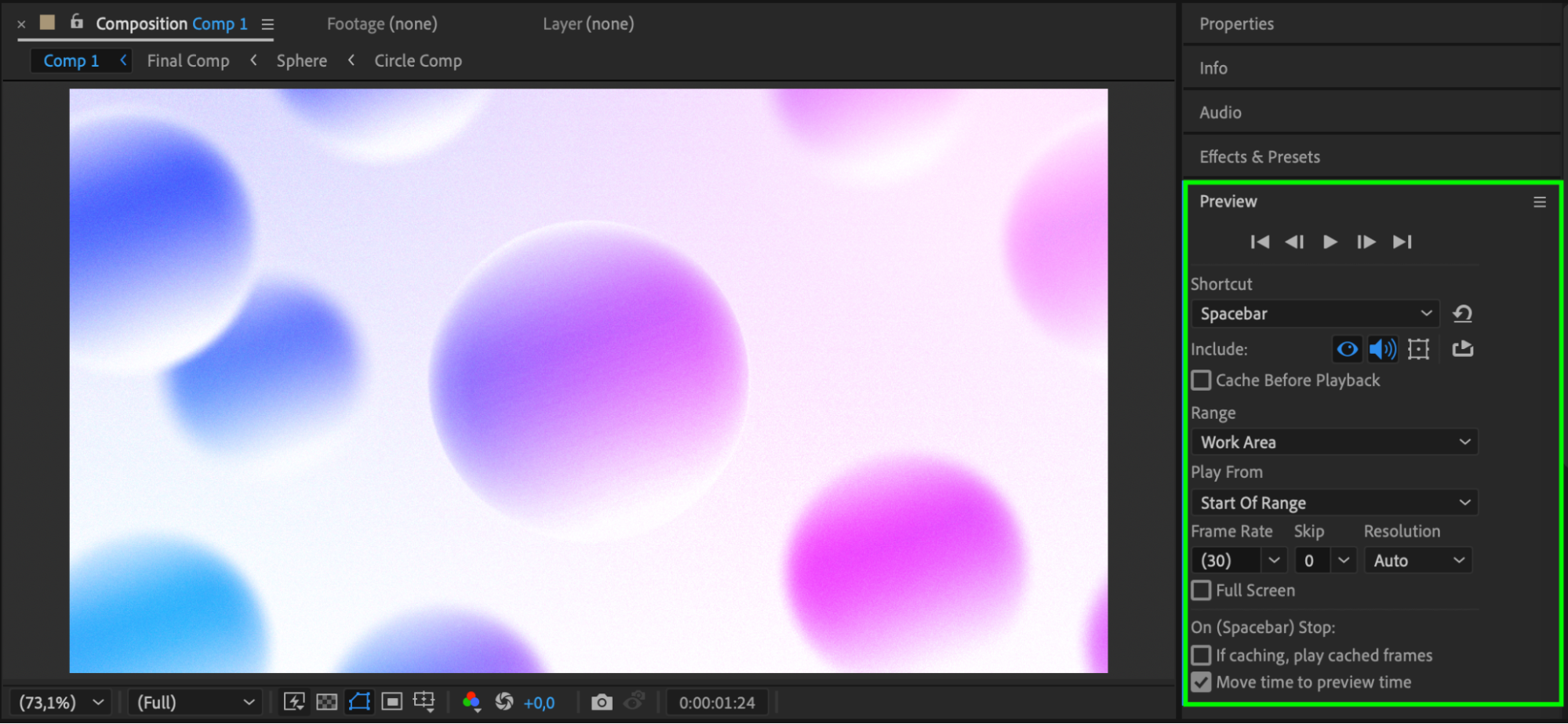Click the 'Include:' label
The width and height of the screenshot is (1568, 724).
coord(1219,349)
